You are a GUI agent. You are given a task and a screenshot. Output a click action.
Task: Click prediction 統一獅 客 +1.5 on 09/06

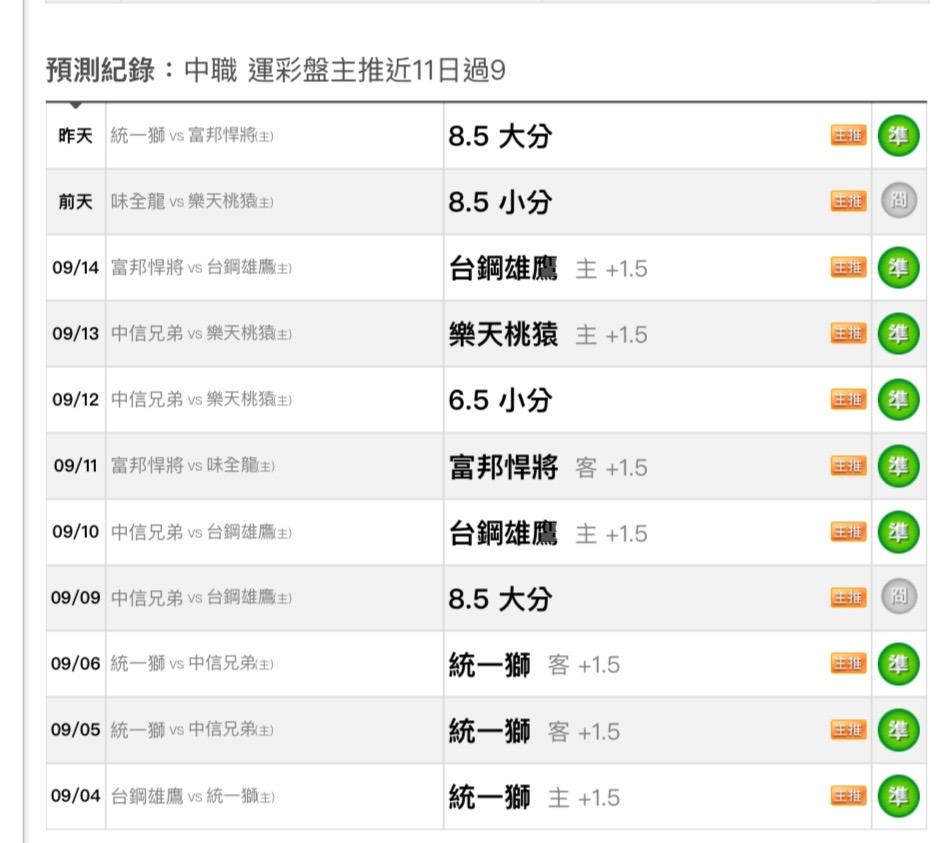[x=534, y=665]
